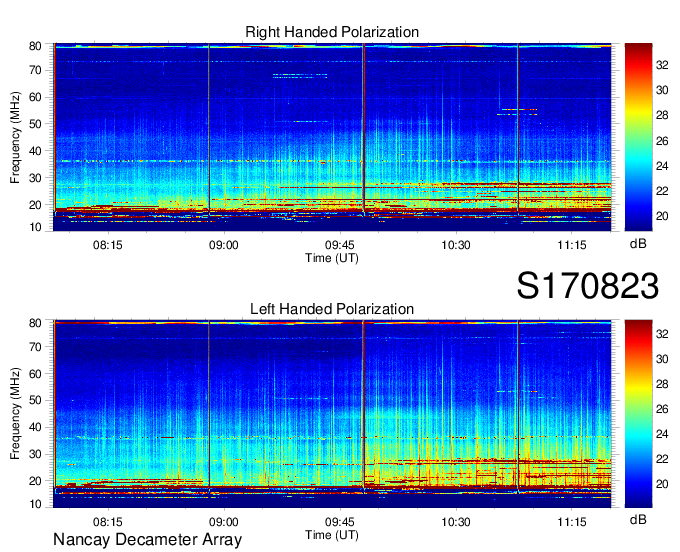
Task: Click "Time (UT)" label under Left Handed plot
Action: click(332, 535)
